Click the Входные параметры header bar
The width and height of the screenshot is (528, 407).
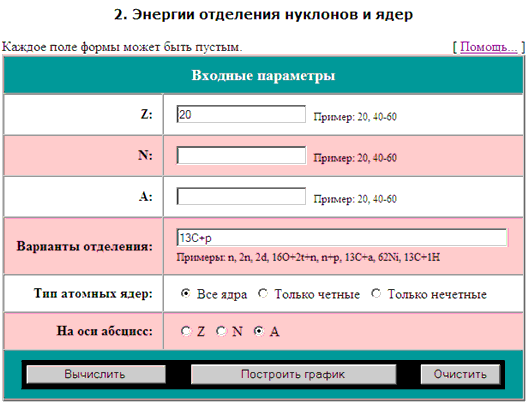click(263, 75)
